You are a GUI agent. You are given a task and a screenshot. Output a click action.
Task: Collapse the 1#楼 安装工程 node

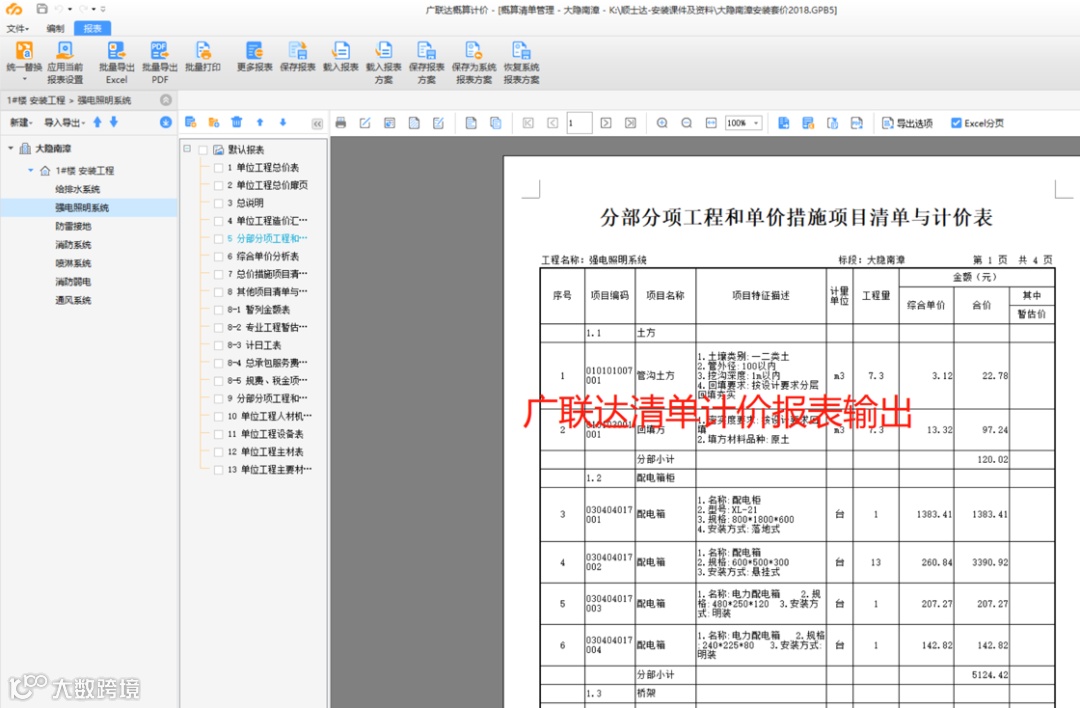point(30,170)
